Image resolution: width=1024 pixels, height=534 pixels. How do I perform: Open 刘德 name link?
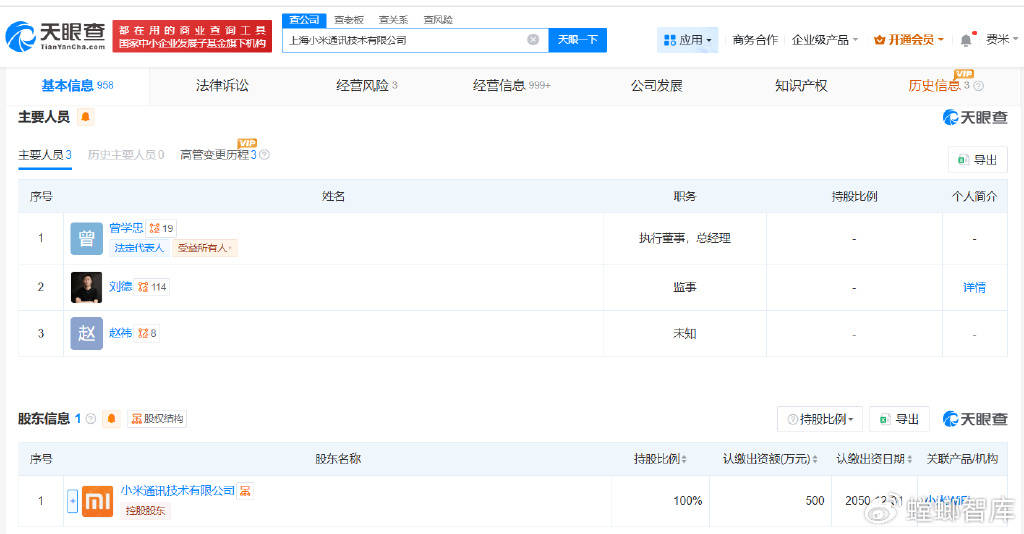click(120, 287)
